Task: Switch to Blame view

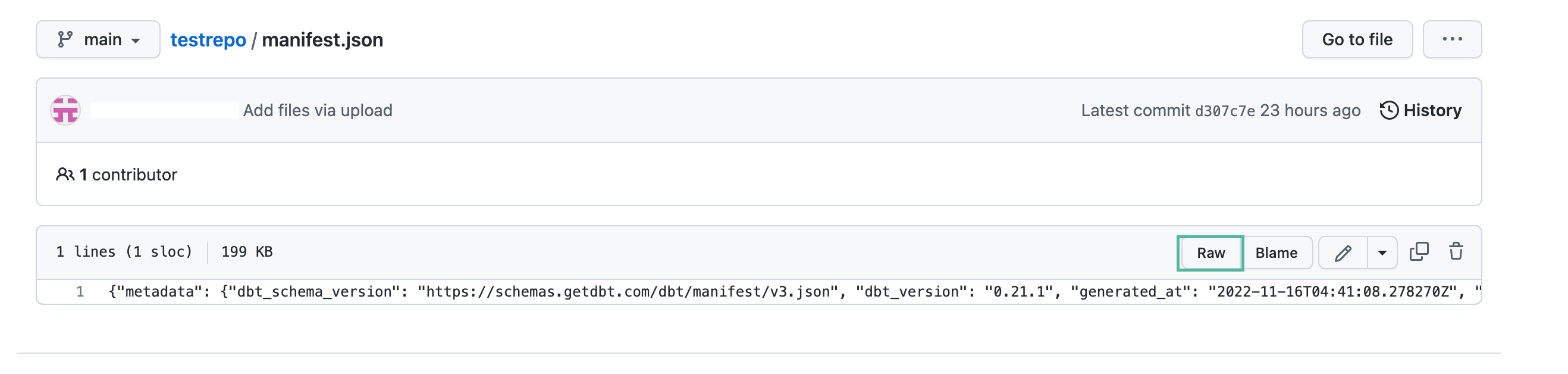Action: pos(1277,253)
